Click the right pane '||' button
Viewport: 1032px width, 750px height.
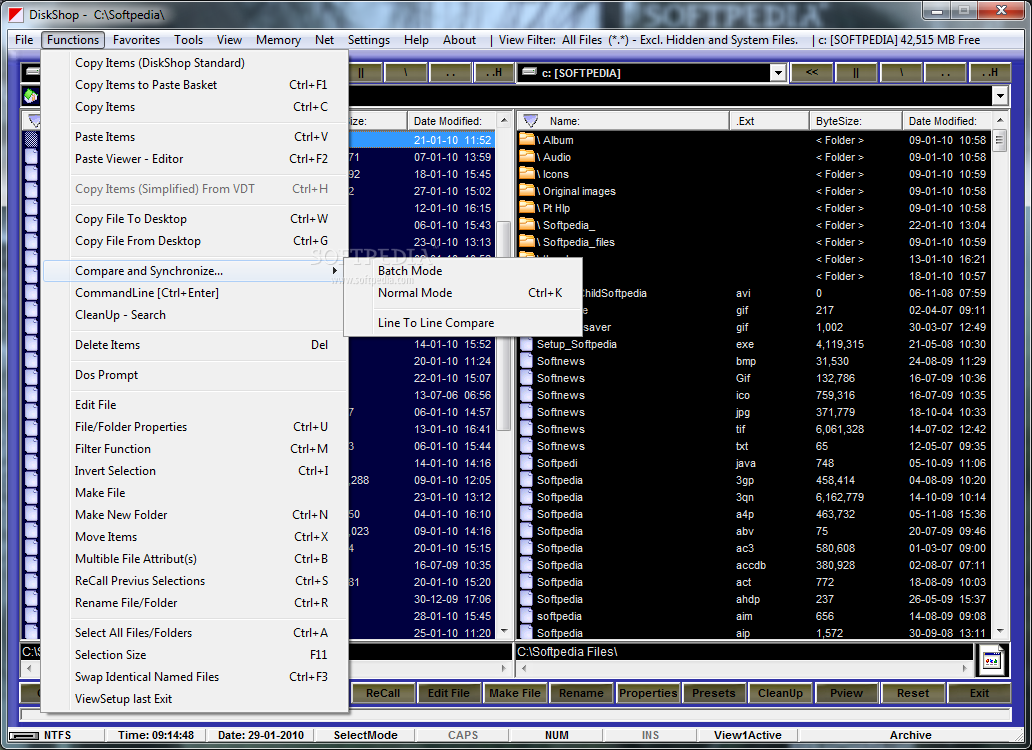[x=856, y=72]
